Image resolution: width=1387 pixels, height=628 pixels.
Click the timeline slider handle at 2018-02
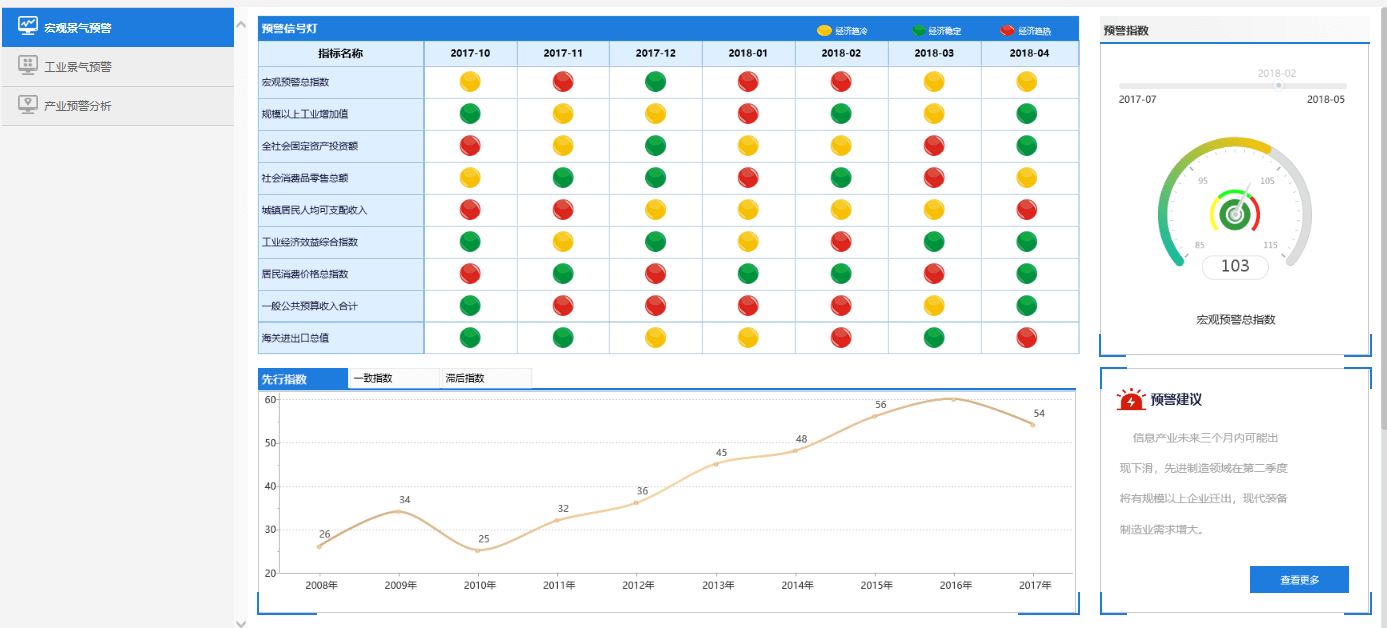pyautogui.click(x=1278, y=86)
